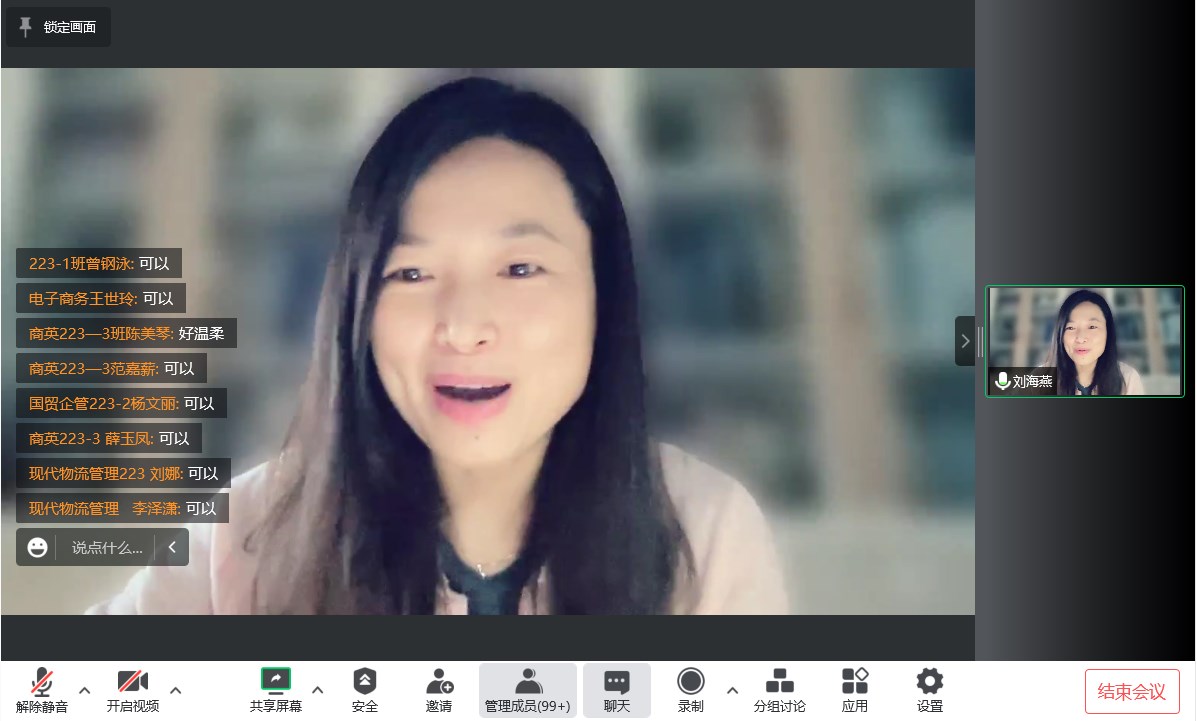Open 分组讨论 breakout rooms
The image size is (1197, 721).
(x=779, y=690)
